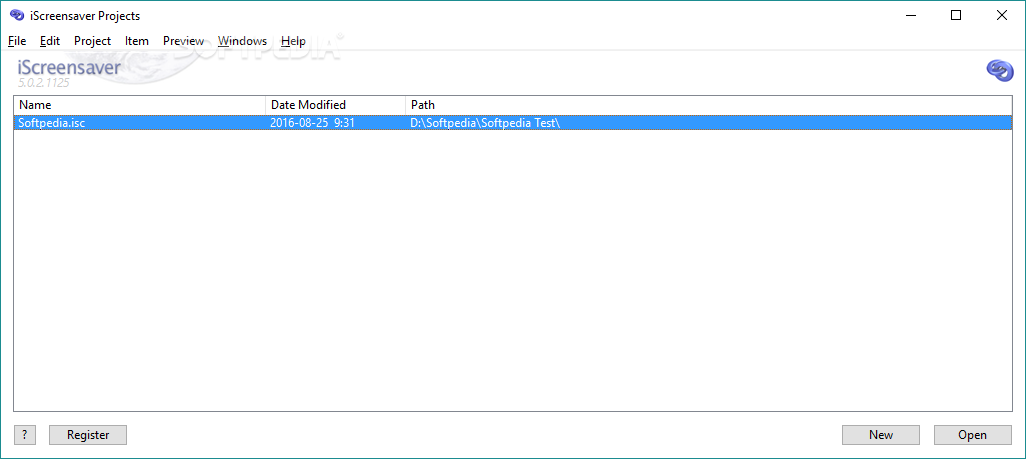Open the Project menu
This screenshot has width=1026, height=459.
coord(92,41)
